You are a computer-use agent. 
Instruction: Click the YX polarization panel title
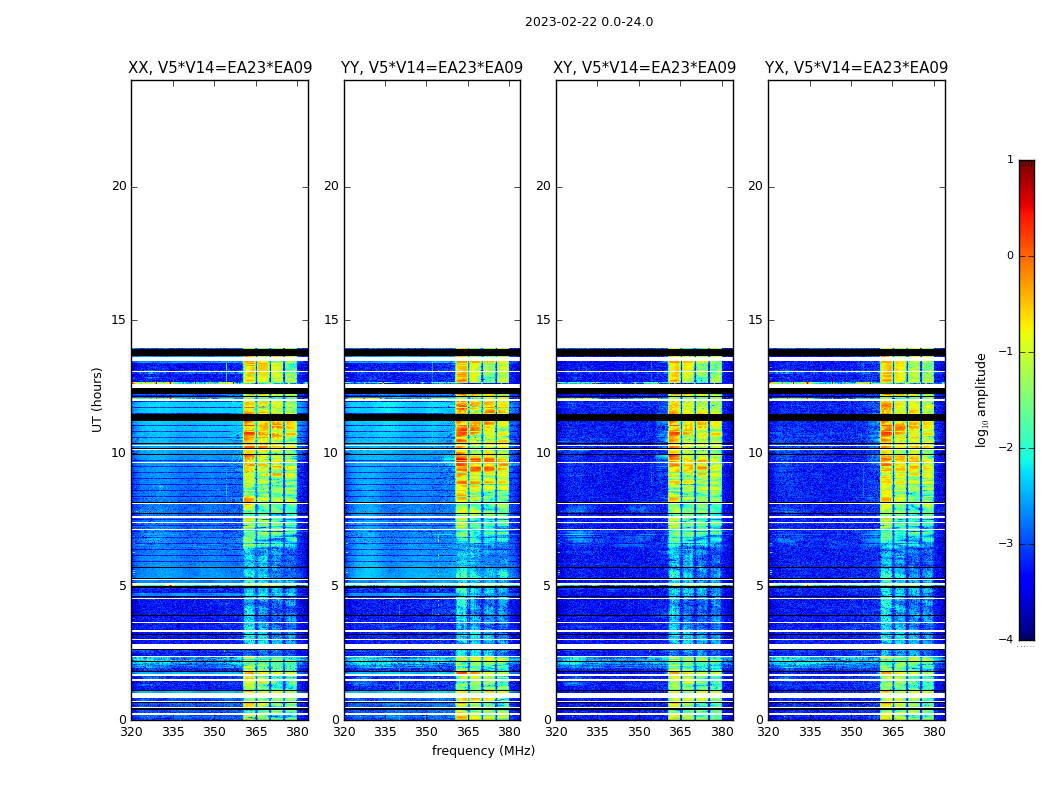856,68
